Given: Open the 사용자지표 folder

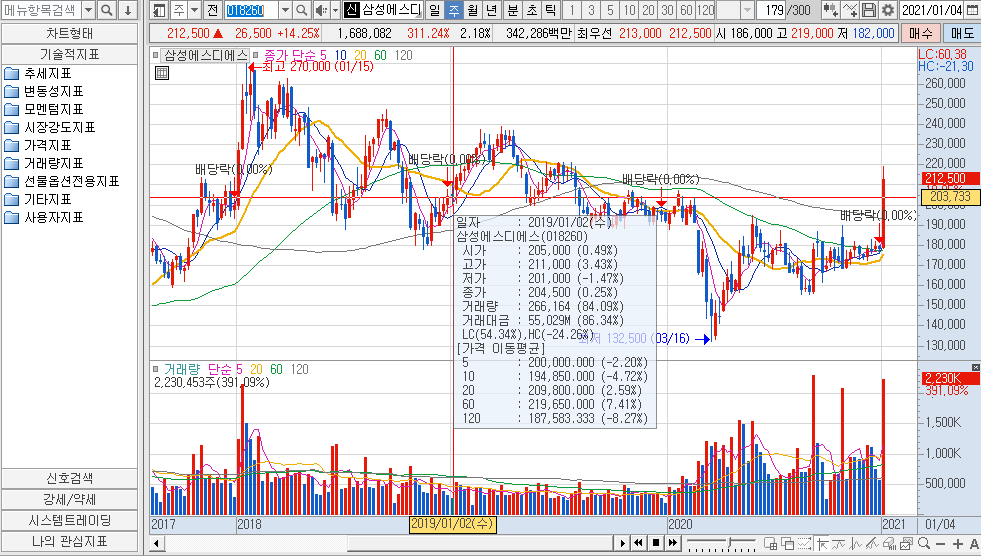Looking at the screenshot, I should click(44, 218).
